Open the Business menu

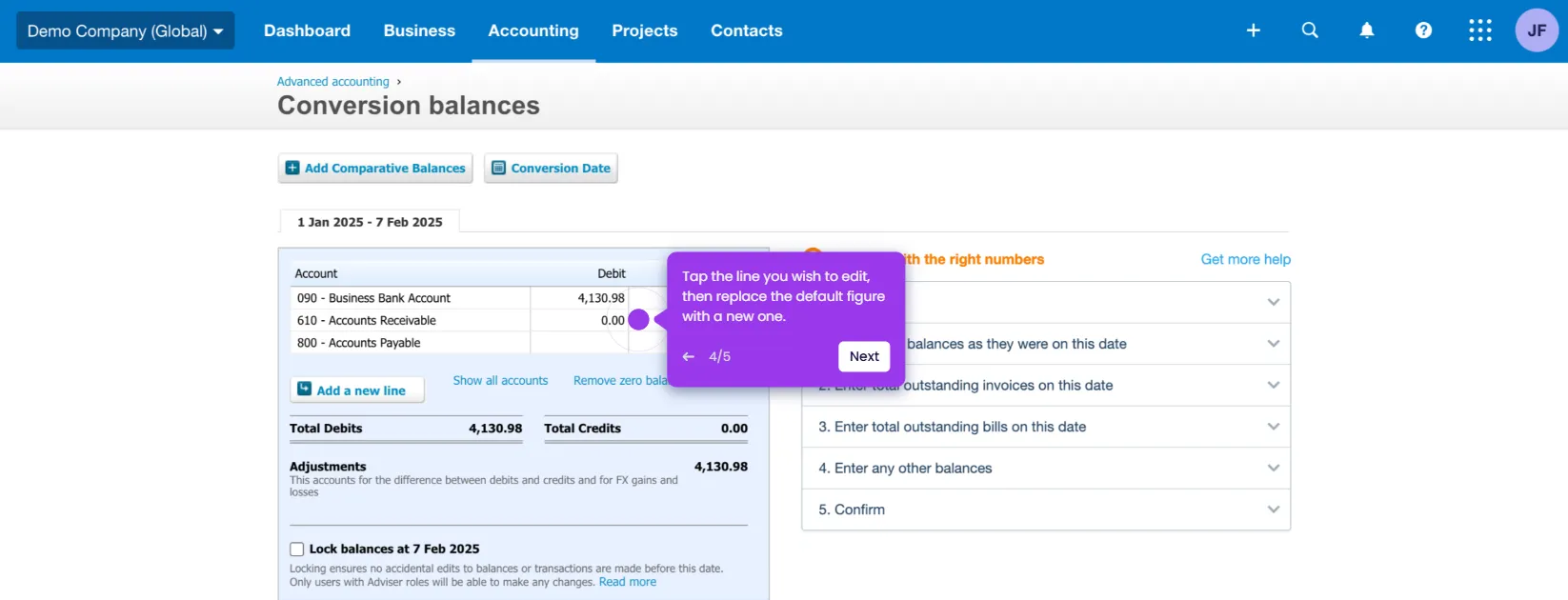[419, 30]
